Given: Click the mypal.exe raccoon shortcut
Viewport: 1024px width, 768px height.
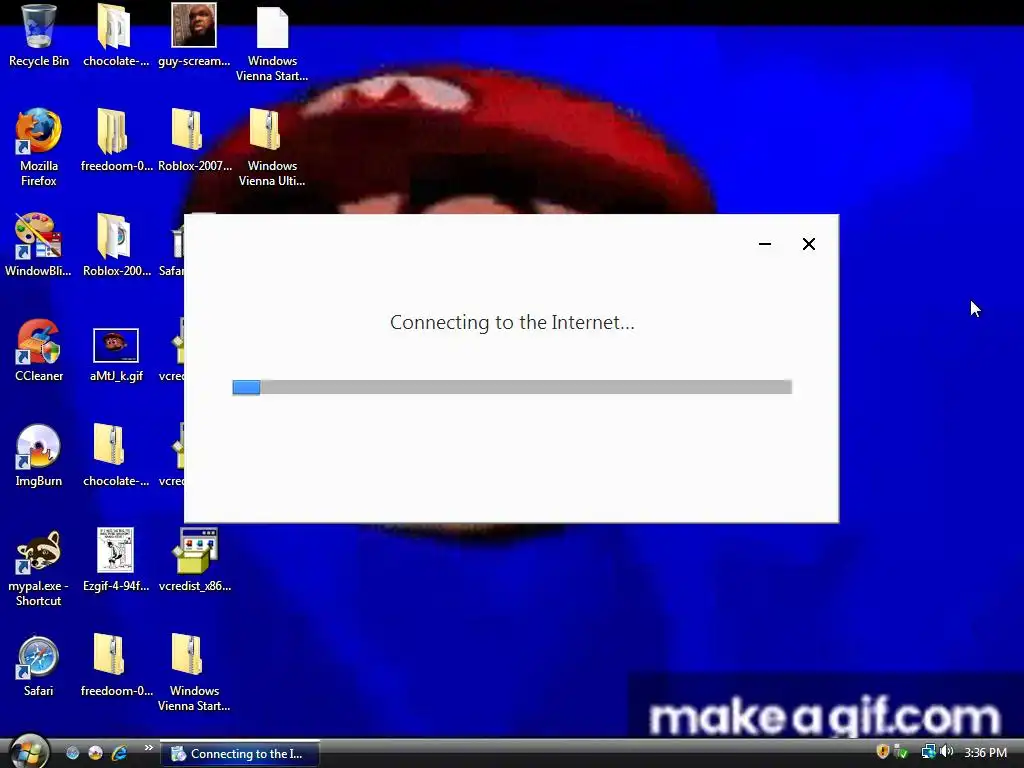Looking at the screenshot, I should click(39, 568).
